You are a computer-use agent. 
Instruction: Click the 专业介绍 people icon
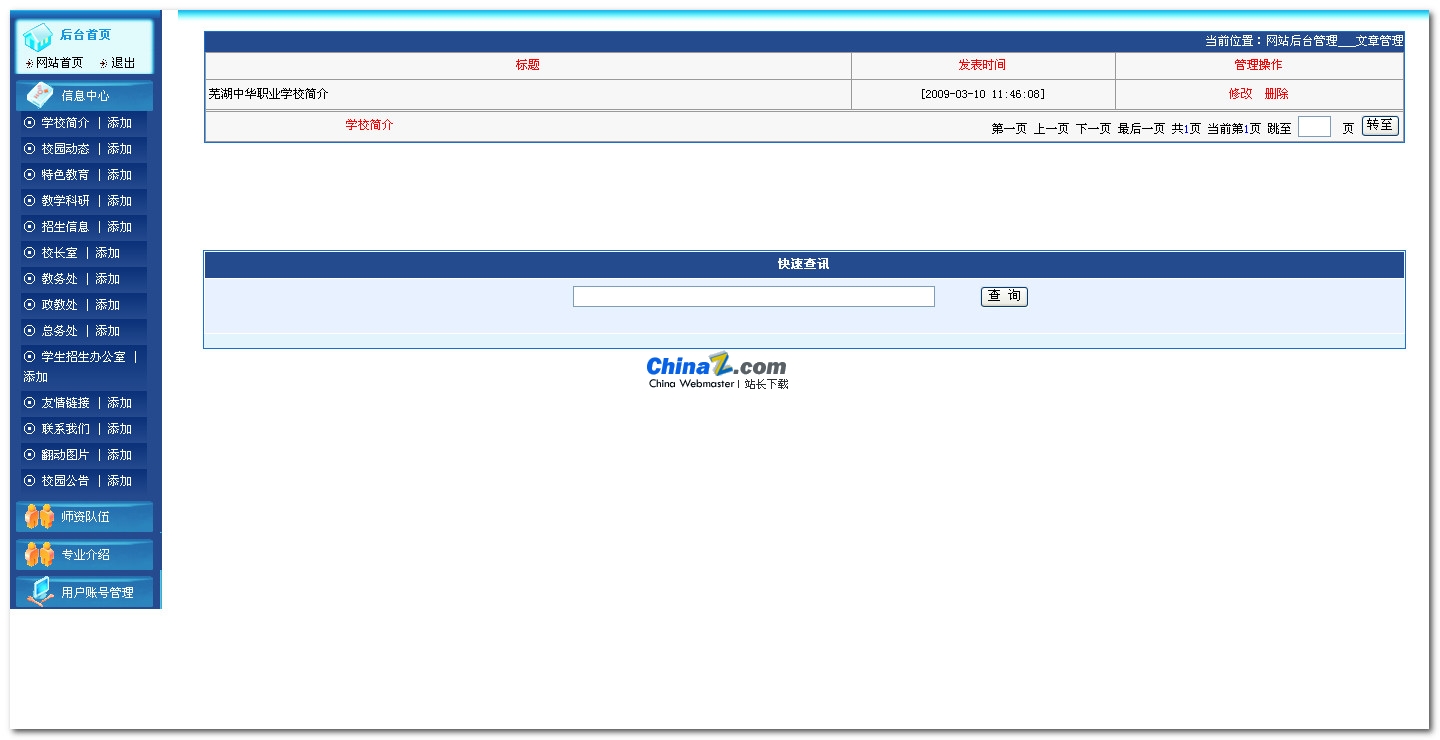click(39, 554)
